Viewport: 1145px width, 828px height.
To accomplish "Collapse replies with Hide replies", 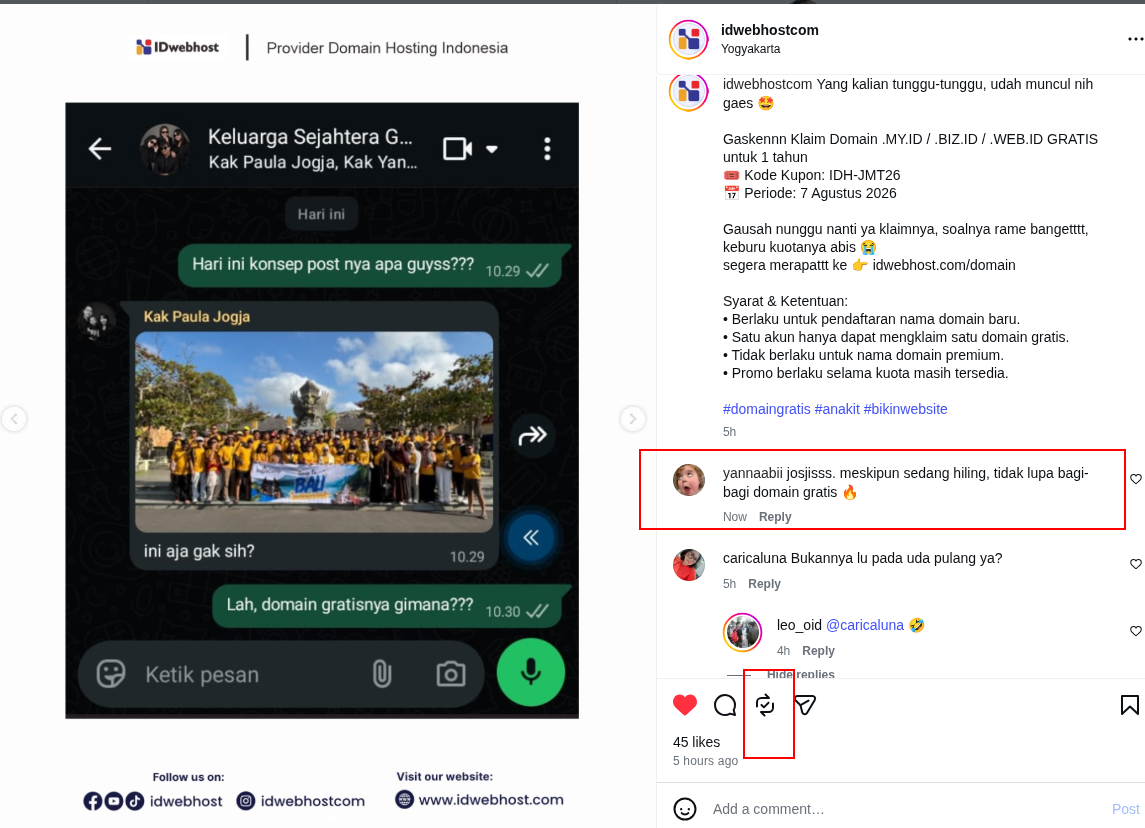I will (x=800, y=673).
